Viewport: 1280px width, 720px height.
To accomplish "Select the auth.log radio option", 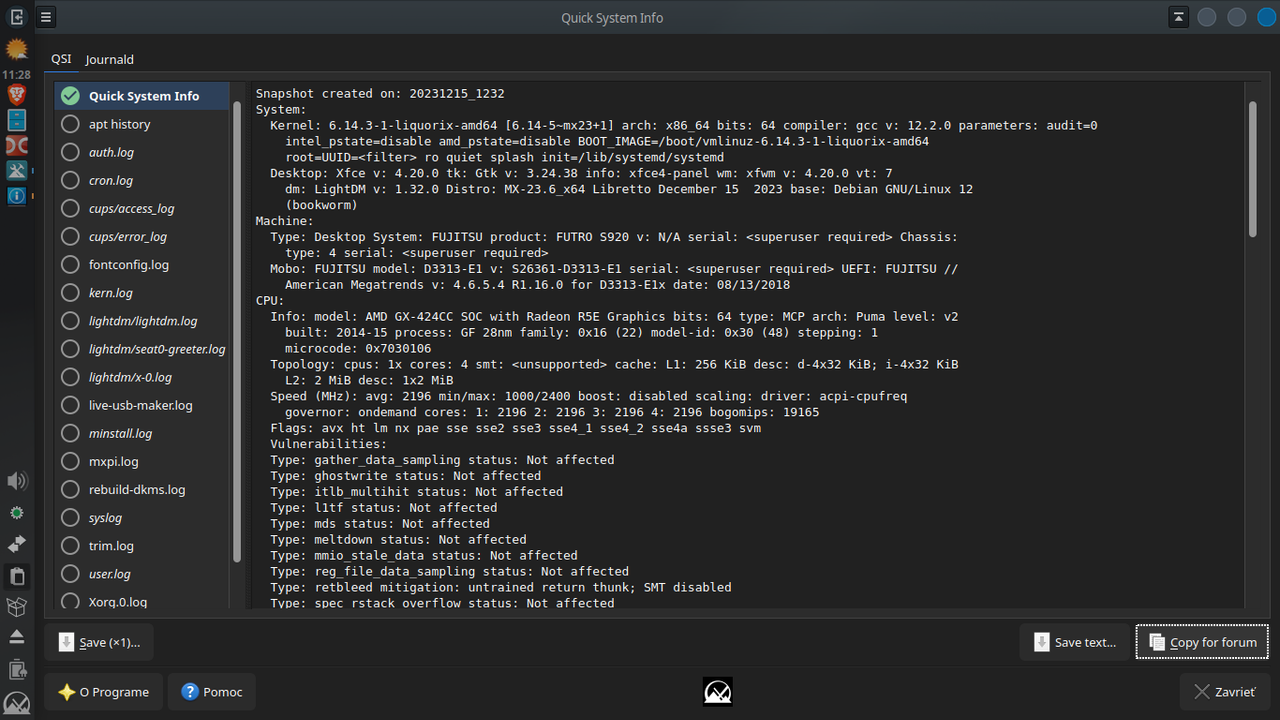I will pyautogui.click(x=142, y=152).
